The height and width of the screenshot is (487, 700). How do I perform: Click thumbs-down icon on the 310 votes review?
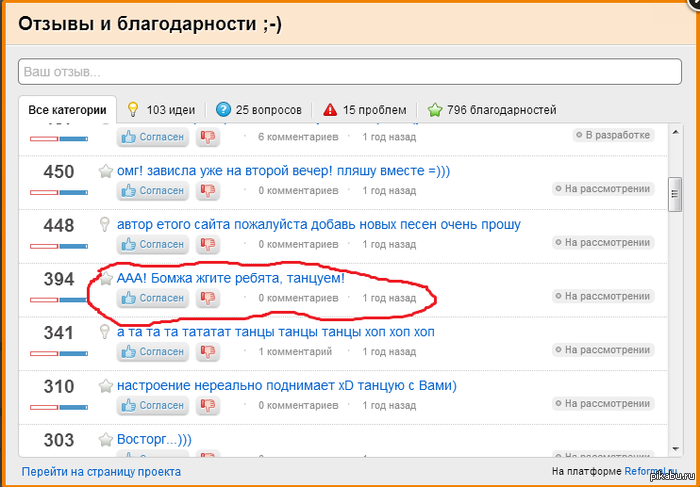(208, 405)
